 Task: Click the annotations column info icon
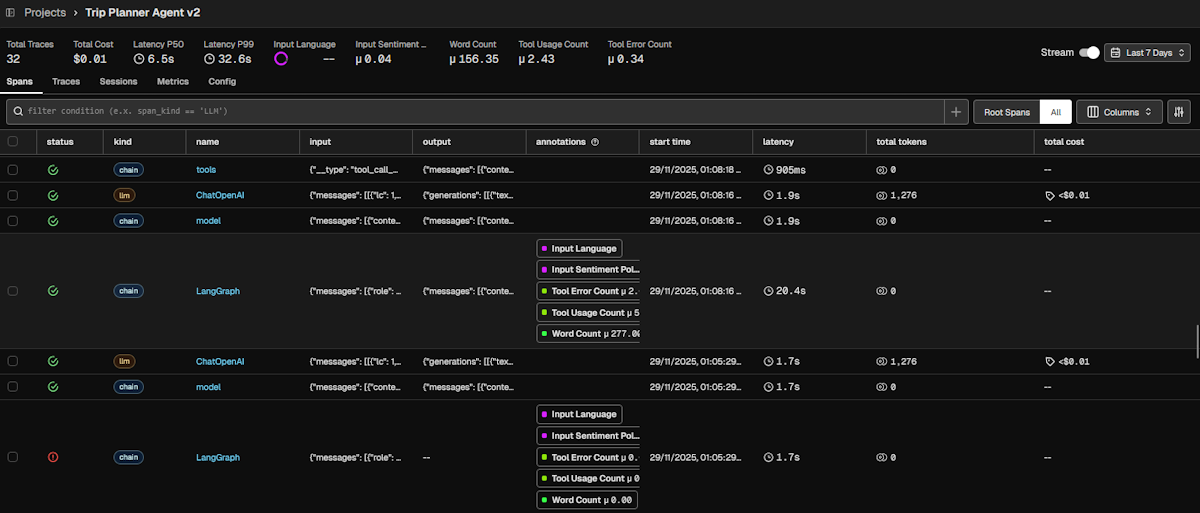(595, 142)
